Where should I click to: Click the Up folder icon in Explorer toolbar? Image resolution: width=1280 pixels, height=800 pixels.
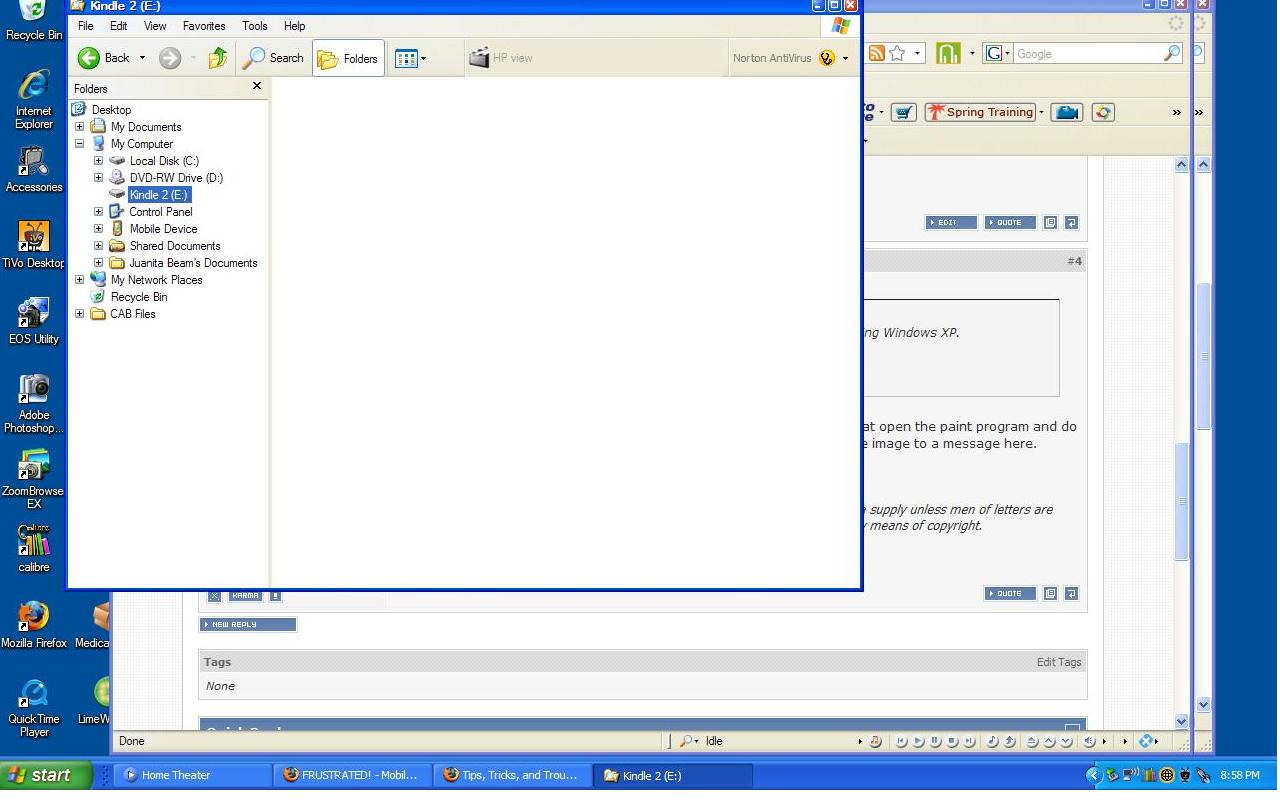tap(218, 58)
